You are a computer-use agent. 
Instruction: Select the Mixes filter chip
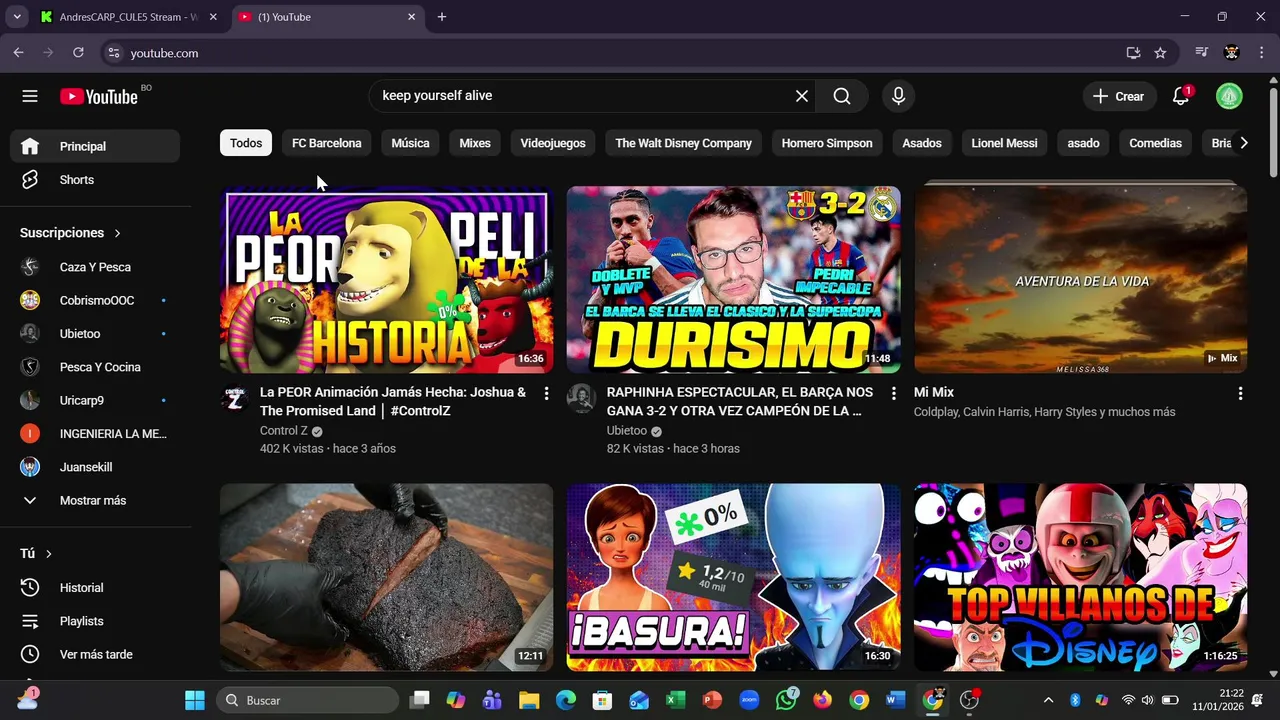[475, 143]
